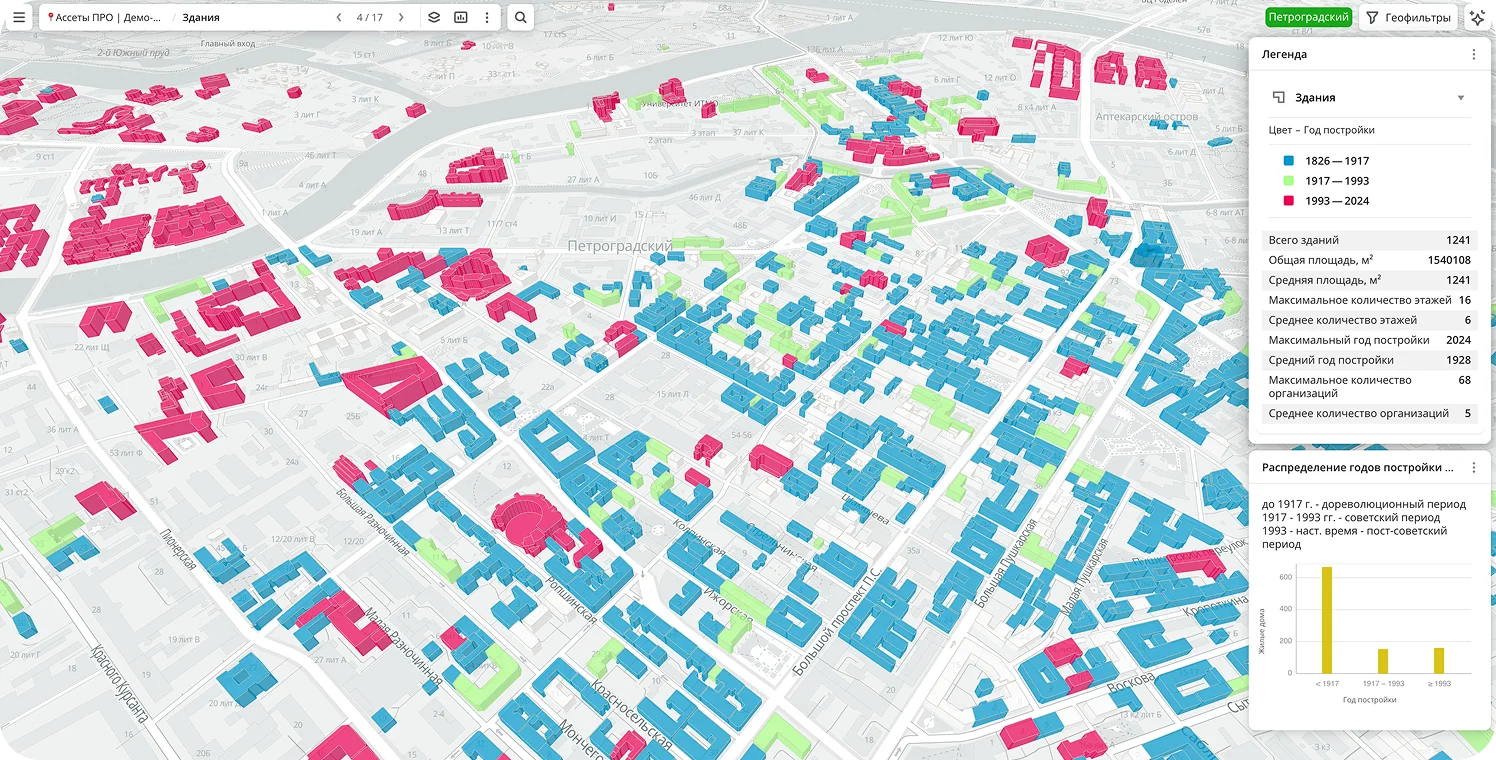Expand the Здания layer dropdown arrow
This screenshot has height=760, width=1496.
1461,98
